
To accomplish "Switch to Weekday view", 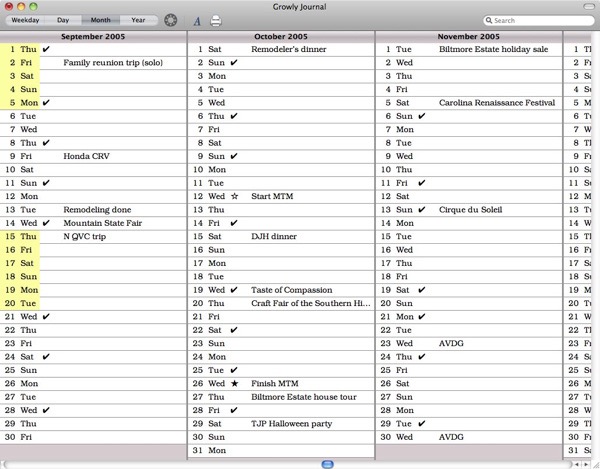I will coord(25,20).
